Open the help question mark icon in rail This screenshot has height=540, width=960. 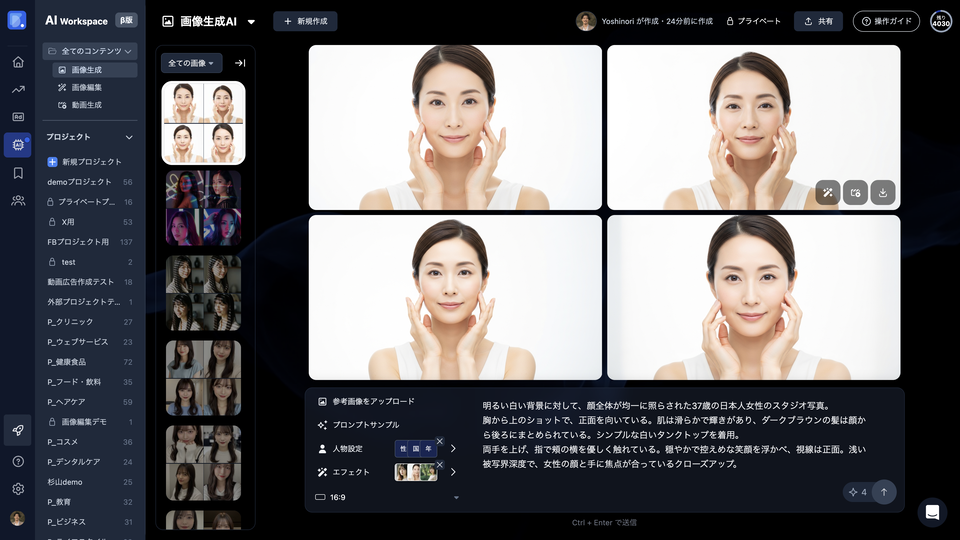18,462
